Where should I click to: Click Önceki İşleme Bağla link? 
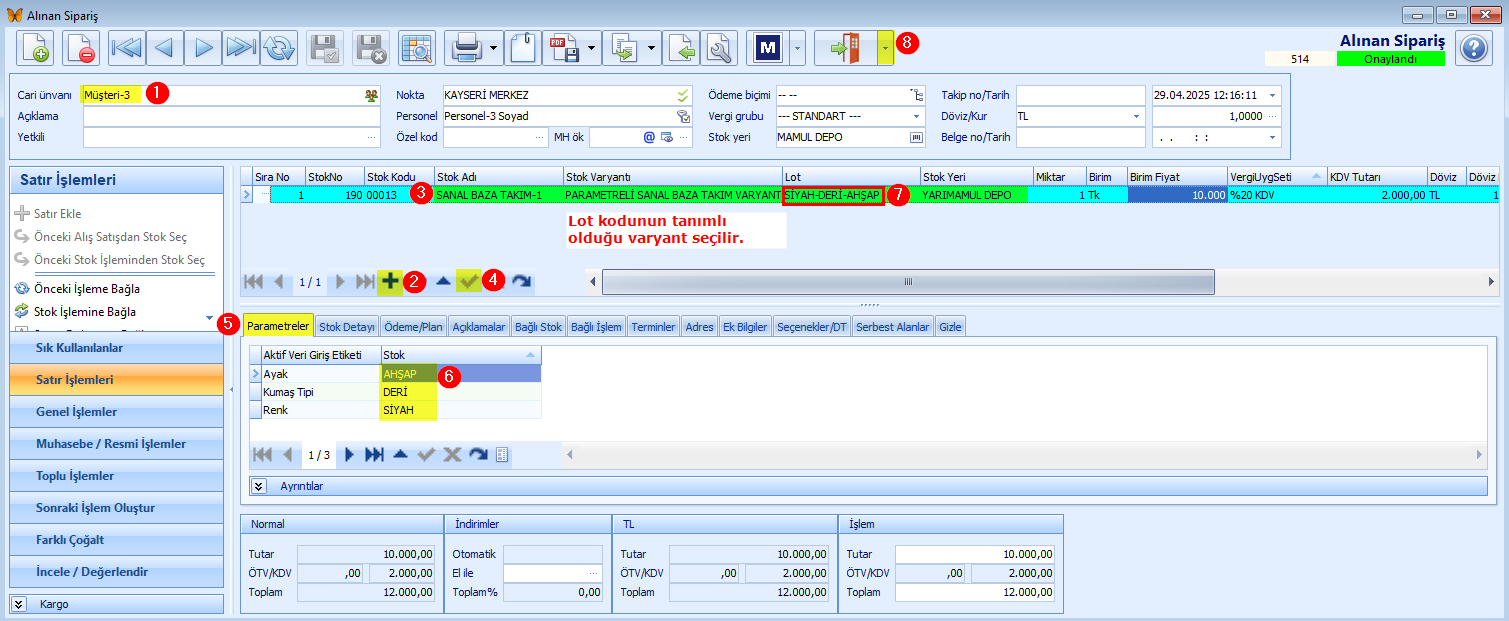point(86,289)
